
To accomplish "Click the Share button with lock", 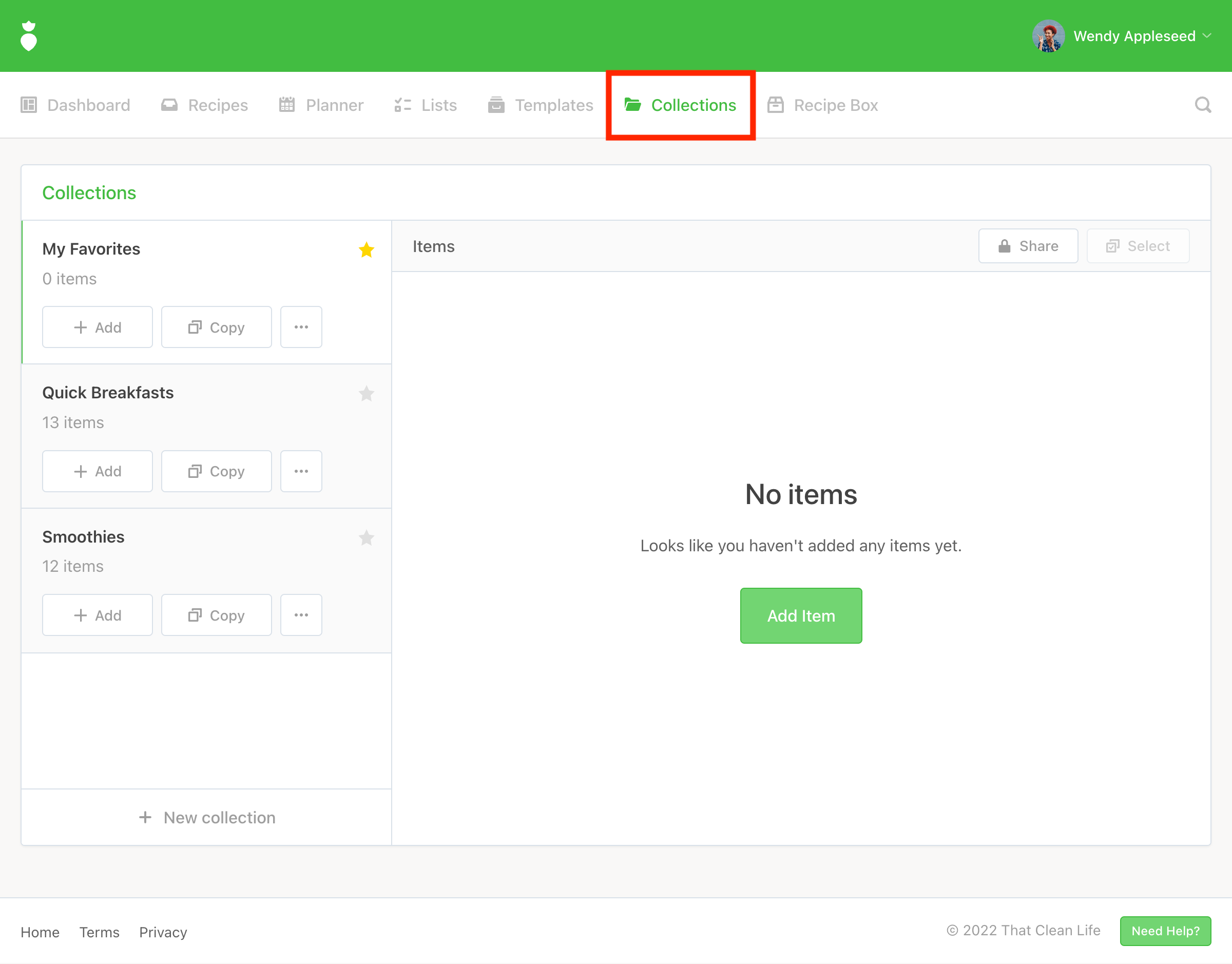I will (x=1028, y=246).
